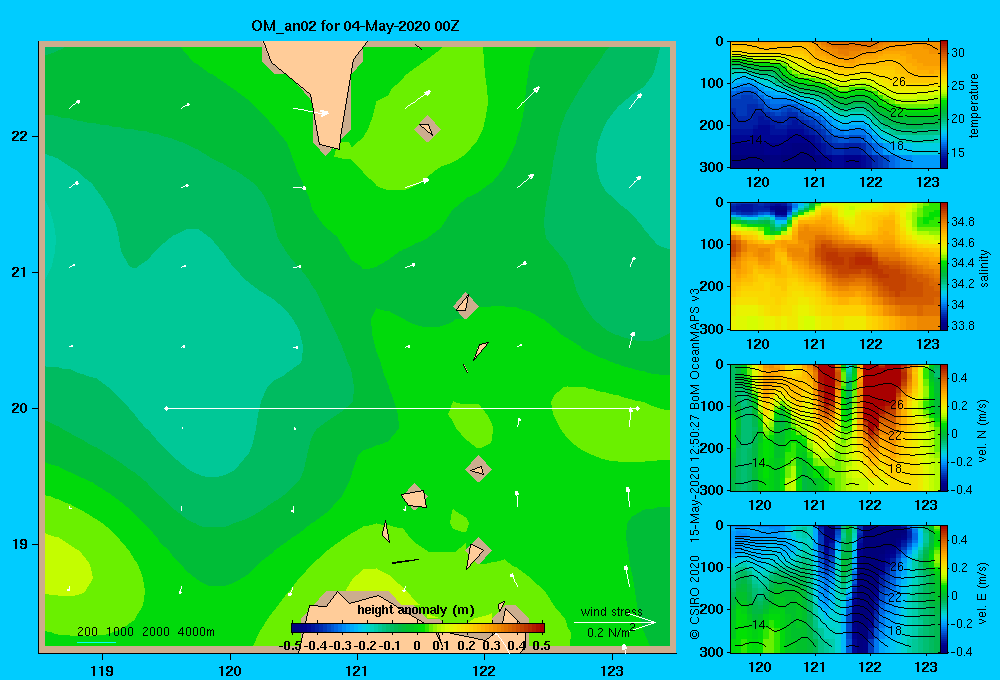Click latitude label 21 on main map axis
The width and height of the screenshot is (1000, 680).
20,272
